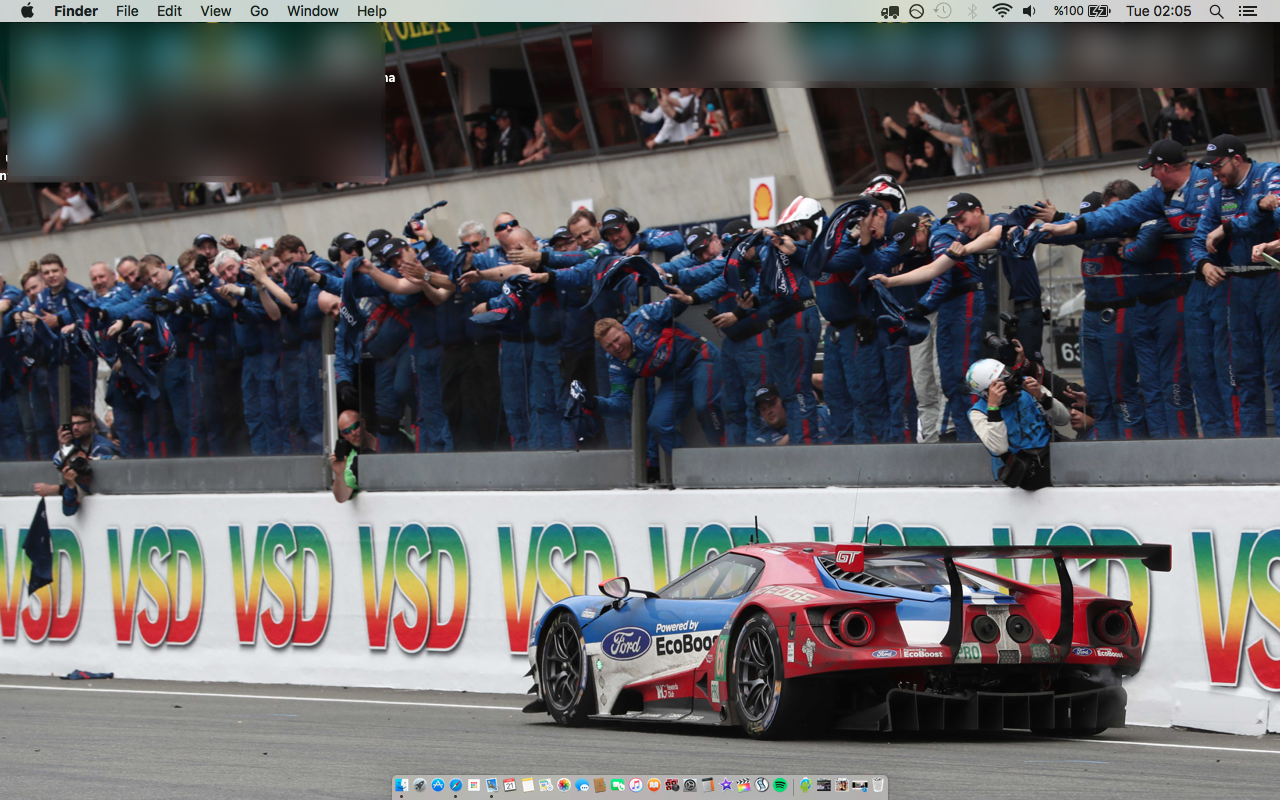Open the yellow Notes app in Dock
Viewport: 1280px width, 800px height.
[x=528, y=785]
